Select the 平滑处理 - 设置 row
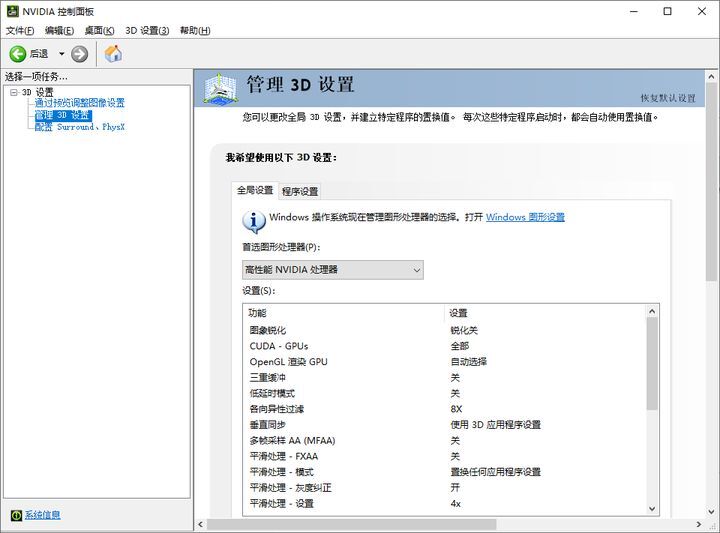 pos(444,504)
